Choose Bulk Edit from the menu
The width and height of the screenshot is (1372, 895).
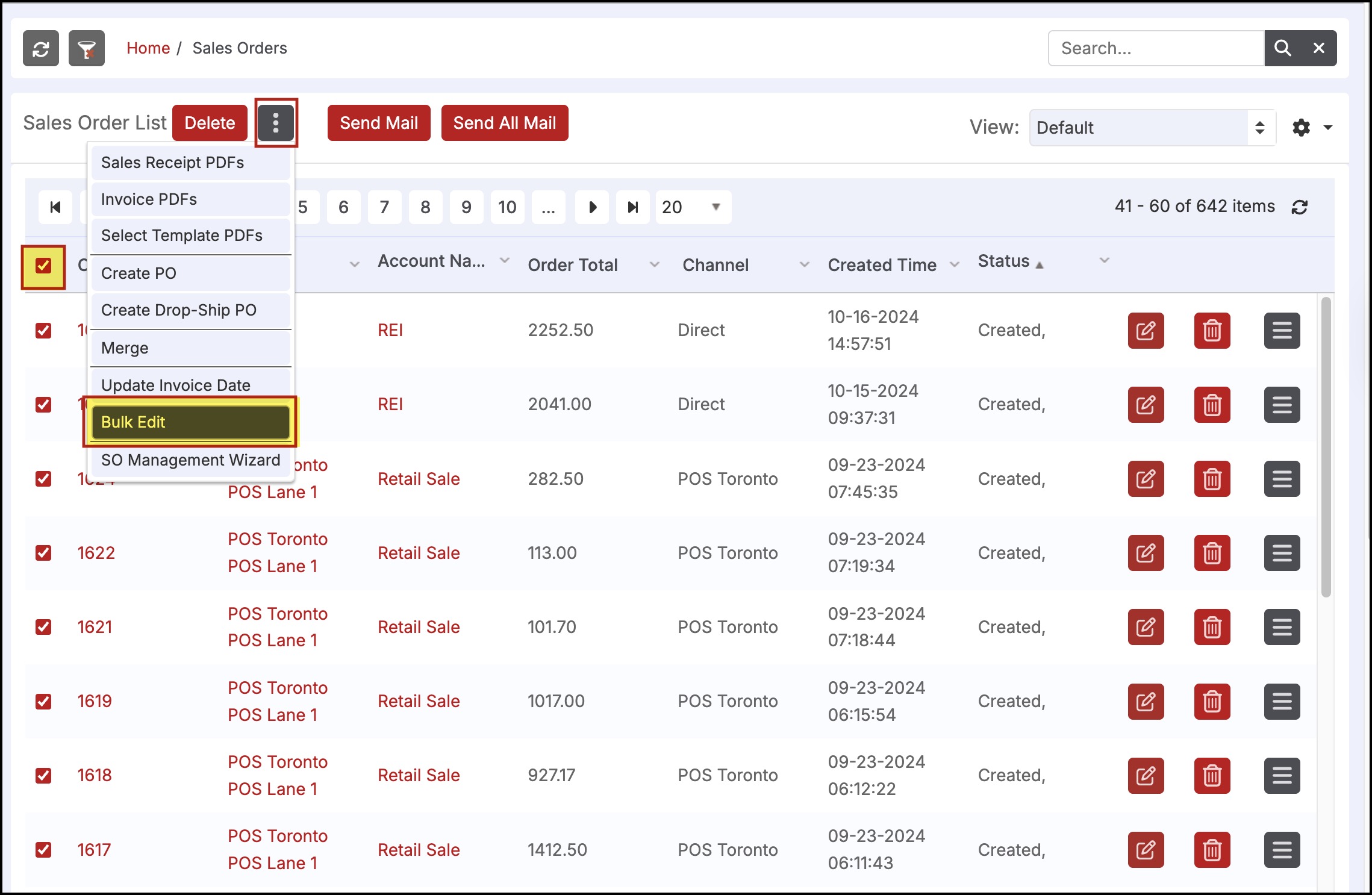[190, 422]
